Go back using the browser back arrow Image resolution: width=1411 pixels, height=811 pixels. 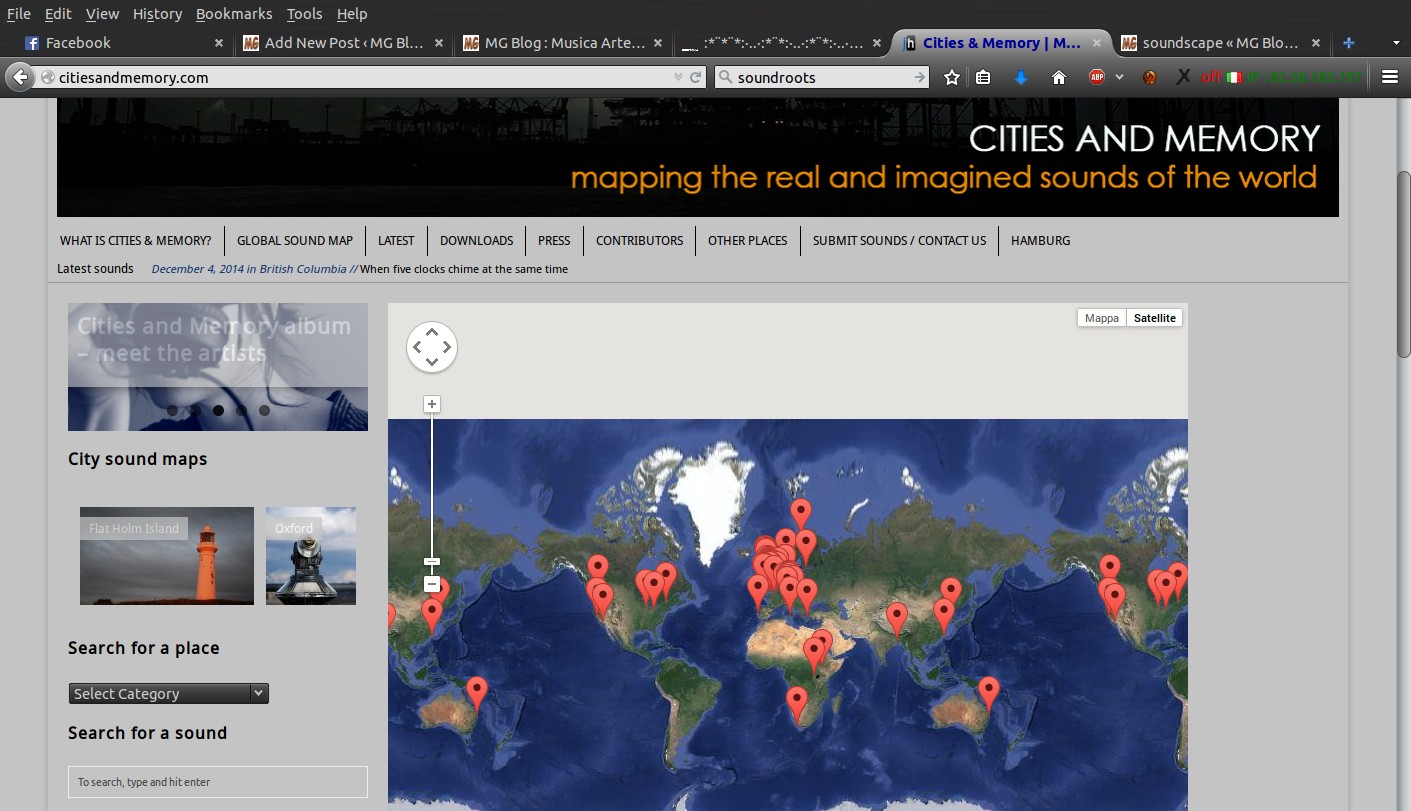point(20,77)
